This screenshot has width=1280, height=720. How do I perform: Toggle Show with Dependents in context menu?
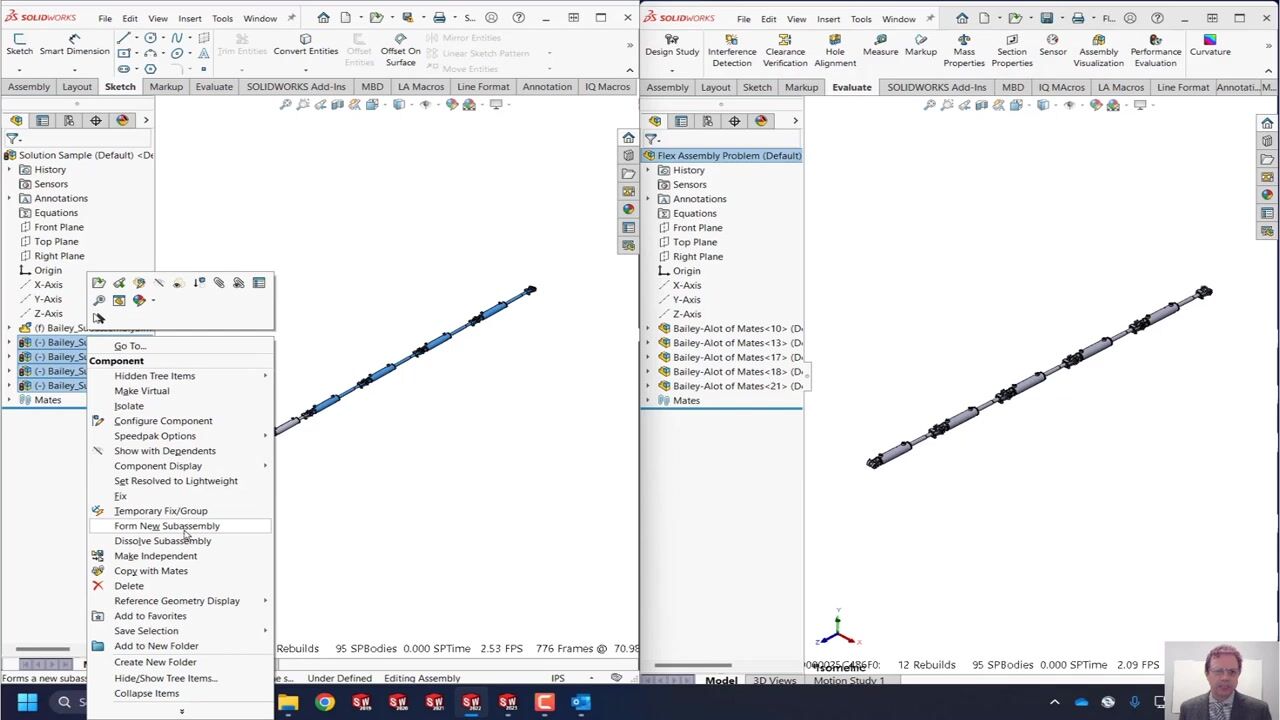(164, 451)
